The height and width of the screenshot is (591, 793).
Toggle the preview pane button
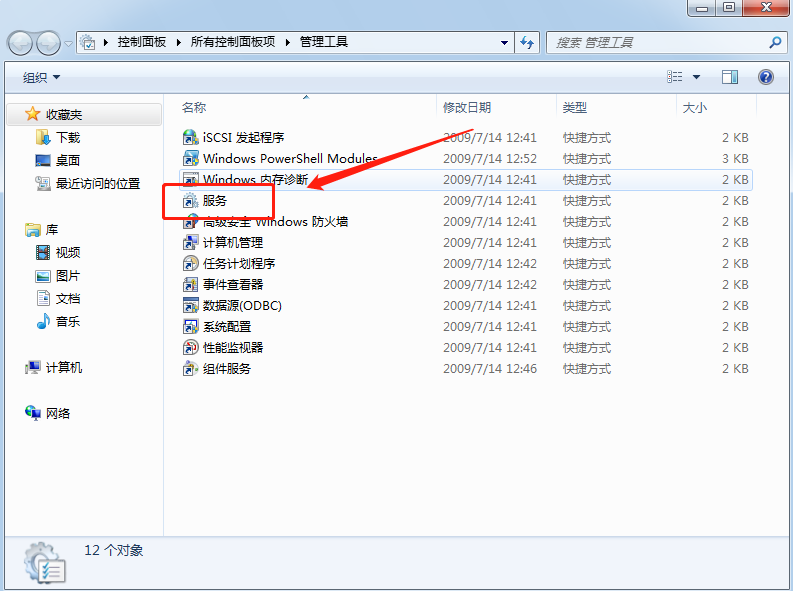coord(730,77)
